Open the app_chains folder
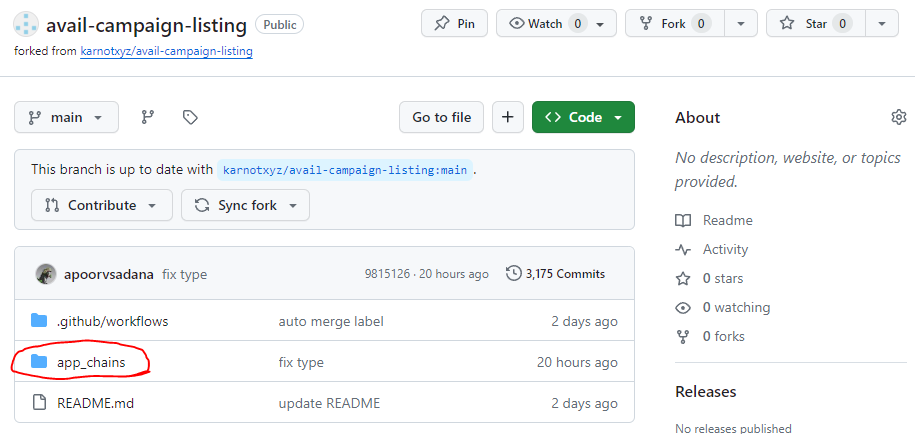This screenshot has height=434, width=915. click(91, 362)
